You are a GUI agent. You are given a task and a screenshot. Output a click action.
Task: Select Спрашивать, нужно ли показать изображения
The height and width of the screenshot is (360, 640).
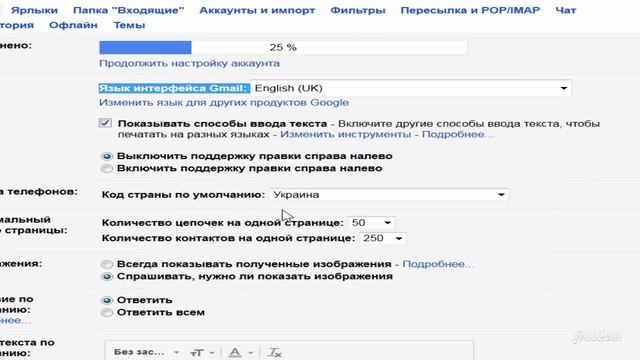(x=107, y=277)
